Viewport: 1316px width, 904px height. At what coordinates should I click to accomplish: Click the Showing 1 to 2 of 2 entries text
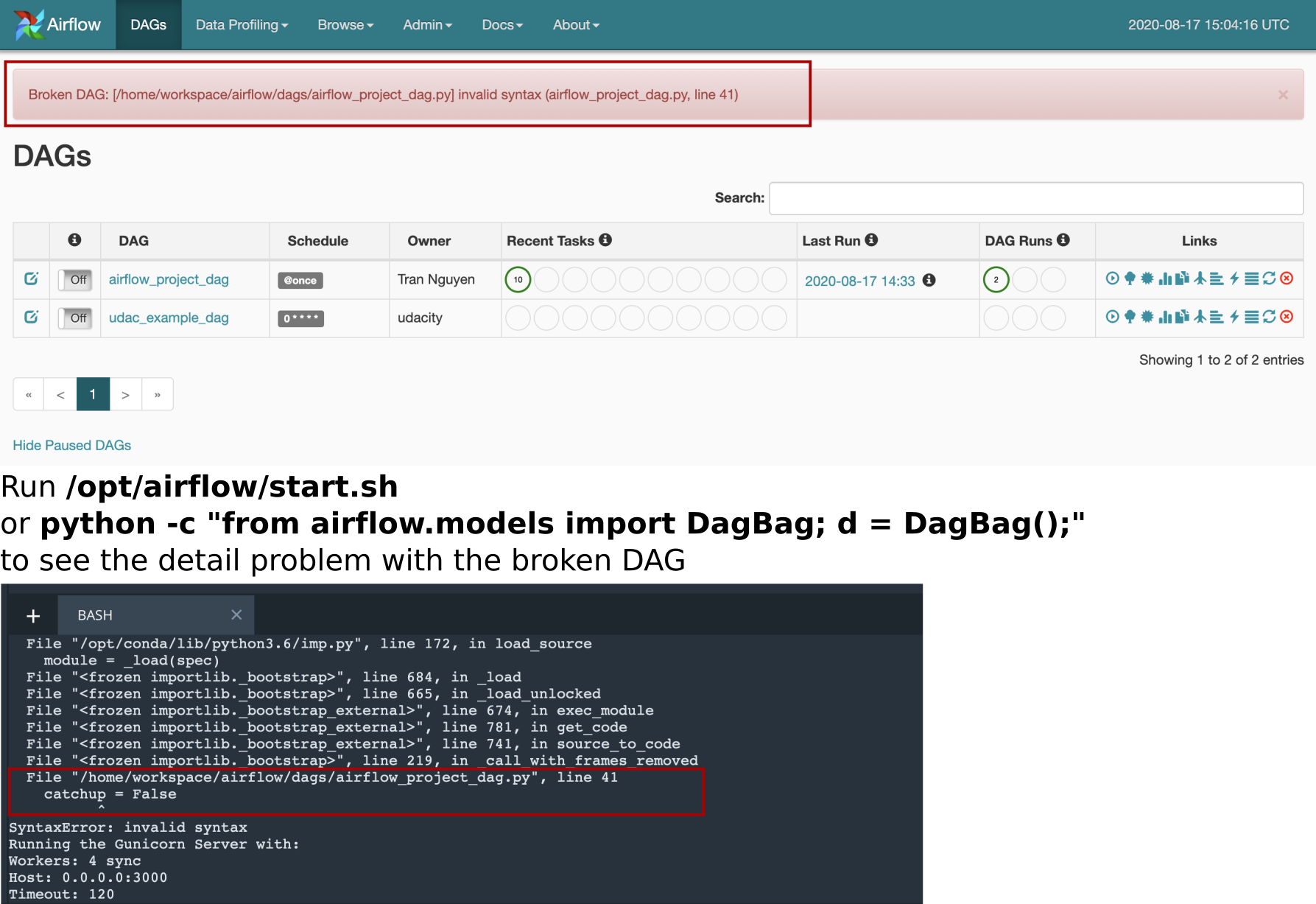(x=1221, y=360)
